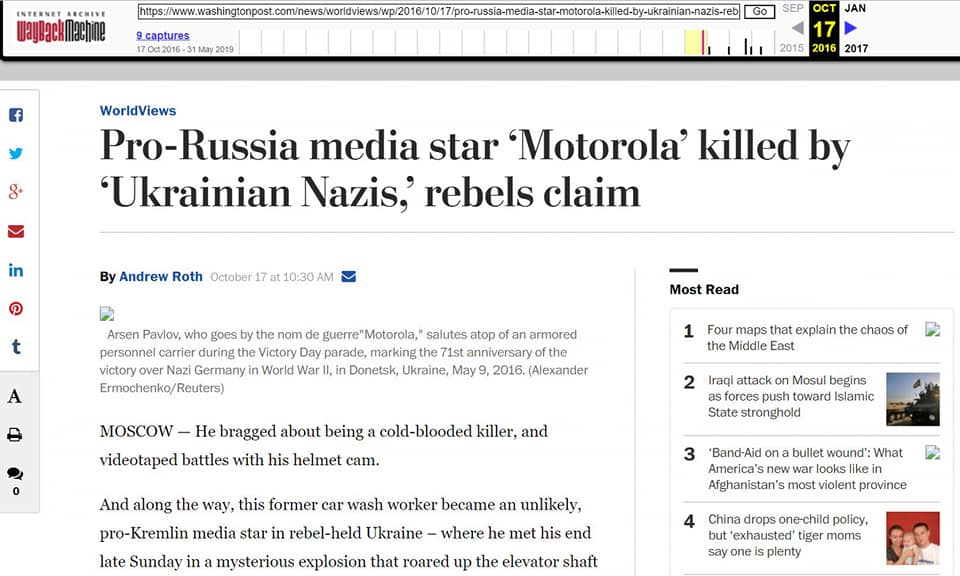Email article using sidebar envelope icon
The image size is (960, 576).
(x=16, y=231)
